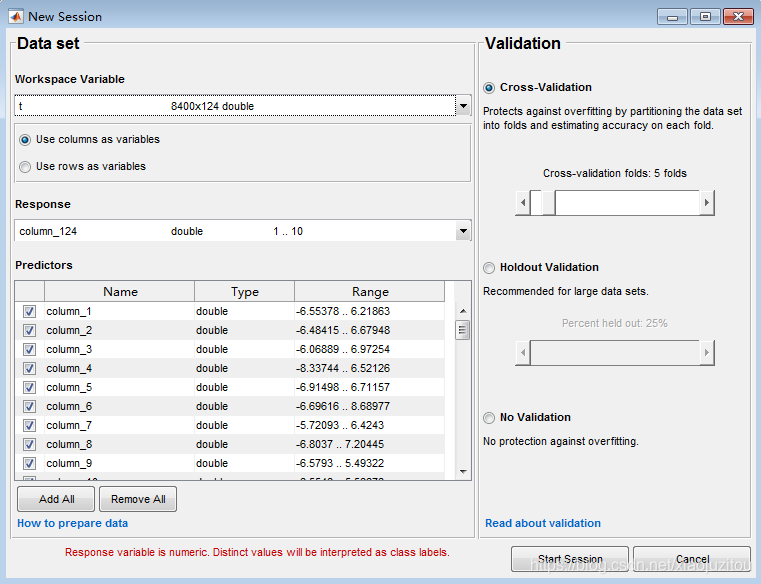The height and width of the screenshot is (584, 761).
Task: Click left arrow of cross-validation folds slider
Action: click(x=522, y=203)
